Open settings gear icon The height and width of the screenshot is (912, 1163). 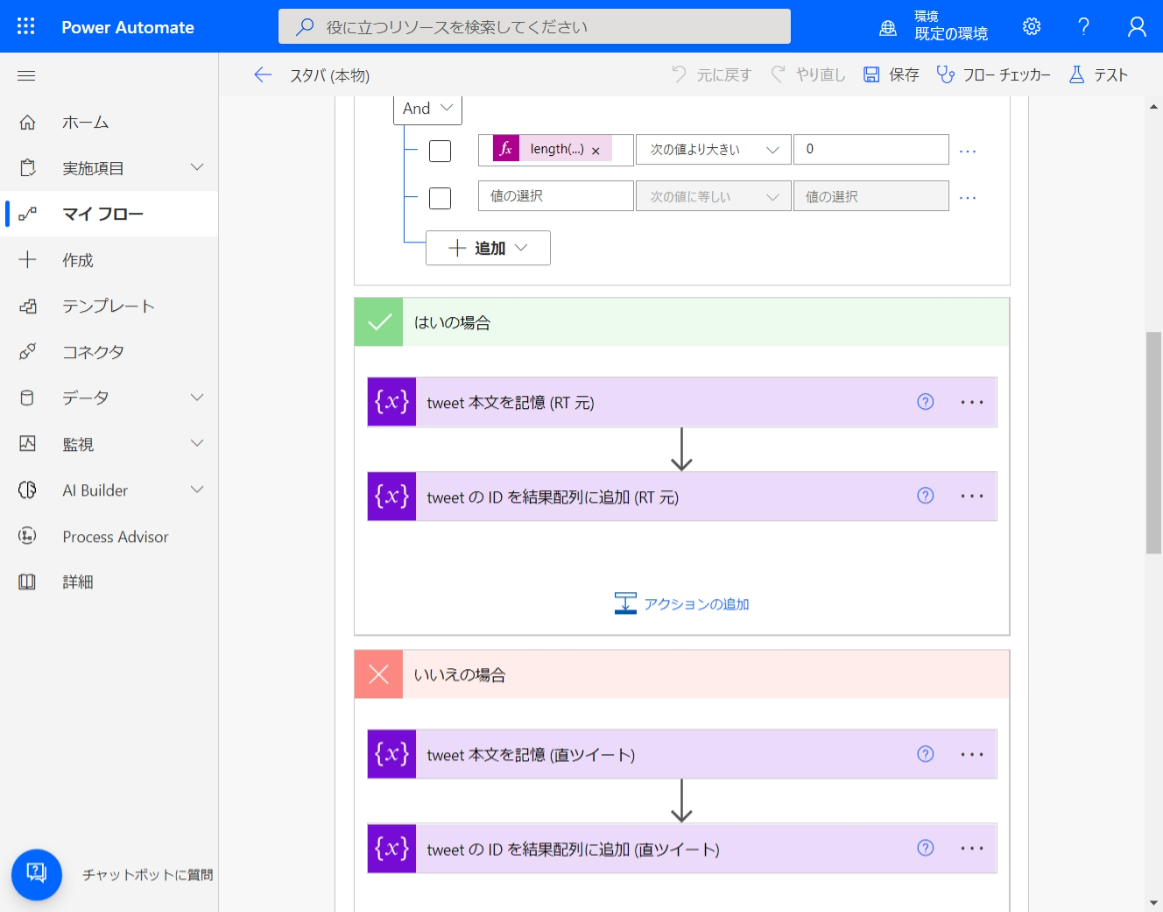pyautogui.click(x=1031, y=27)
